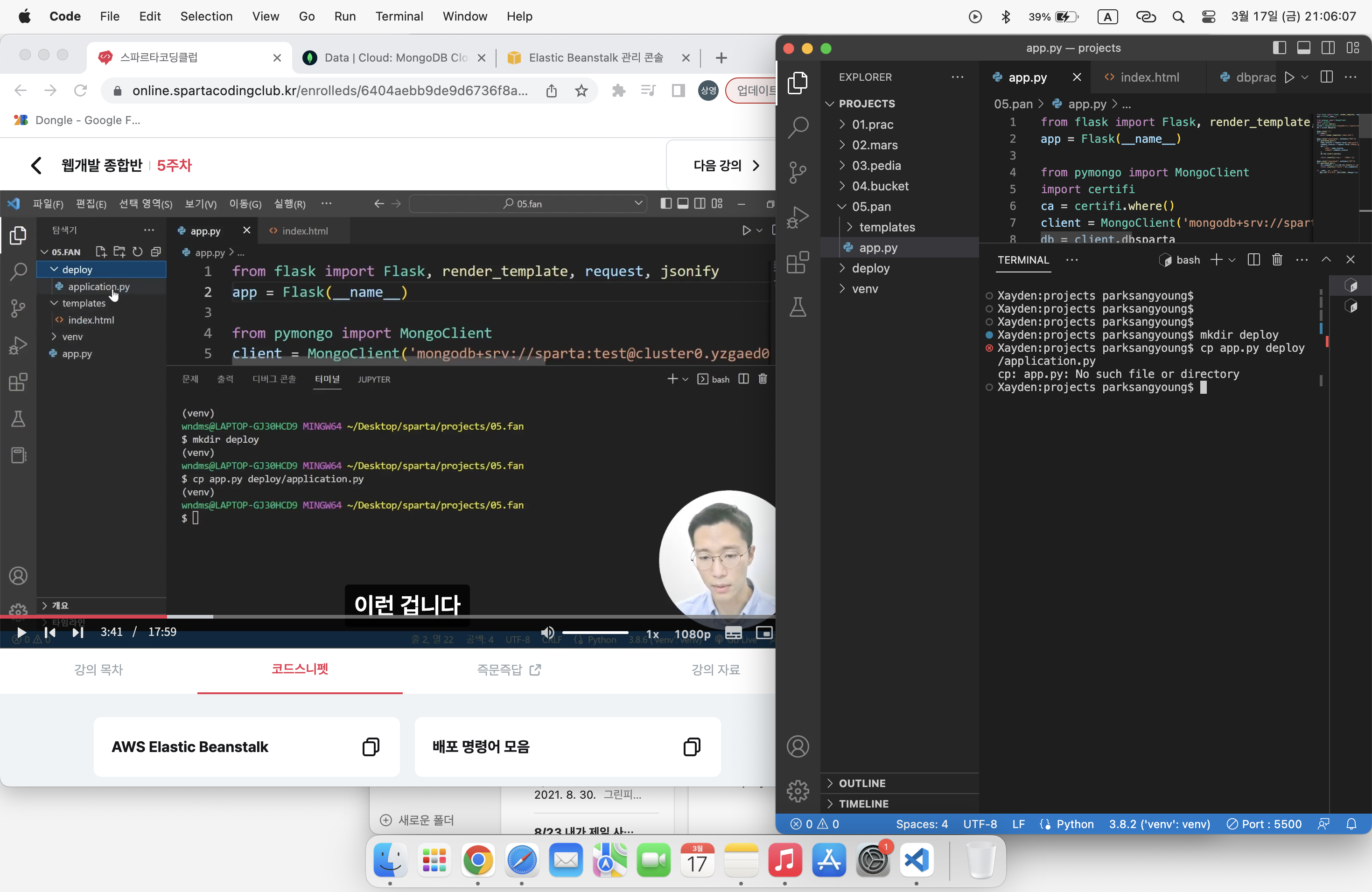Split the editor right in projects window
The image size is (1372, 892).
click(x=1326, y=77)
